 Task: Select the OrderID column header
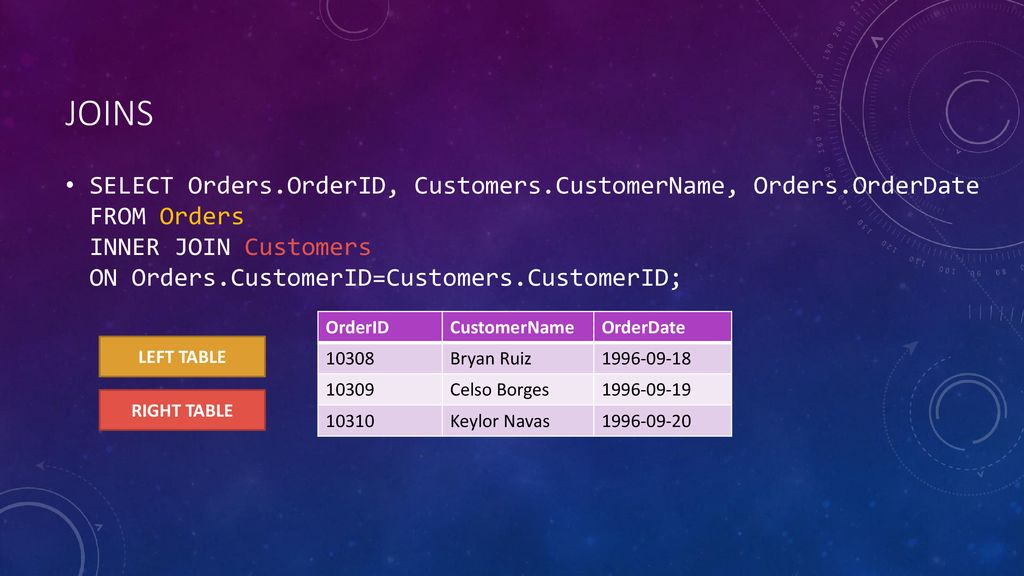pyautogui.click(x=379, y=327)
